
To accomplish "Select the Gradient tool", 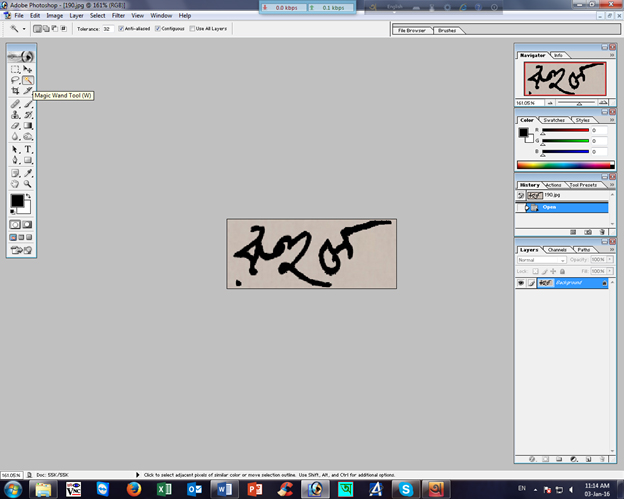I will 27,126.
